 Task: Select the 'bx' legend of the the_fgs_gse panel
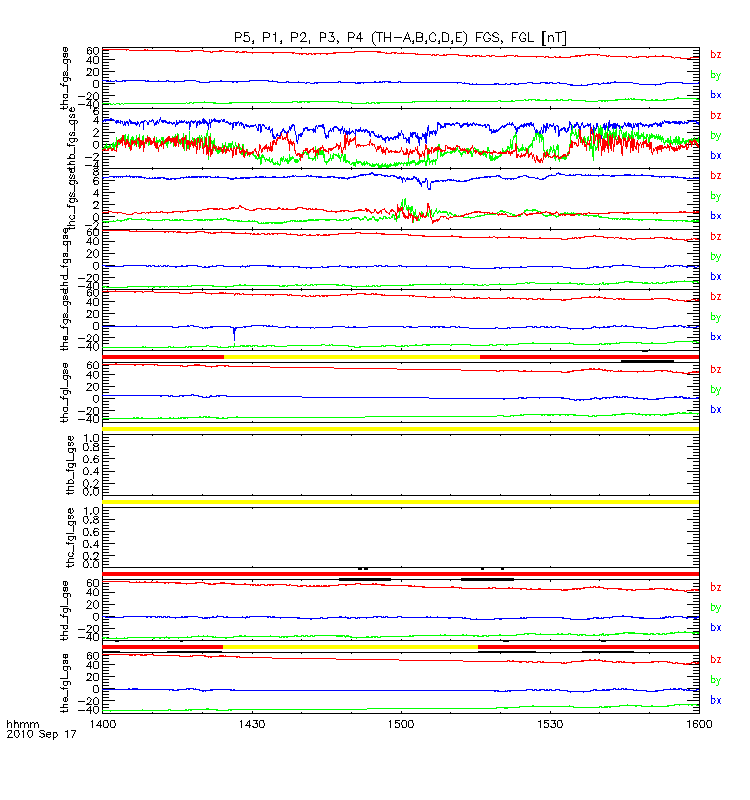[715, 337]
